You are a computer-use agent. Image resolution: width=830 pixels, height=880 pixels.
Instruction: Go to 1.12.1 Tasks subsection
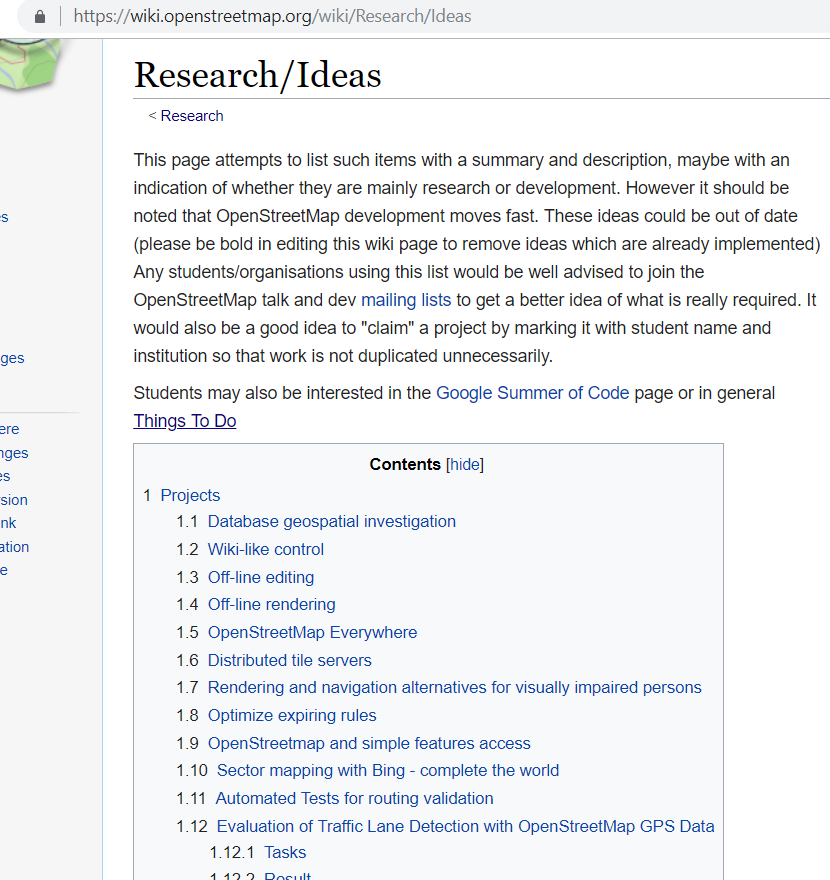(285, 852)
